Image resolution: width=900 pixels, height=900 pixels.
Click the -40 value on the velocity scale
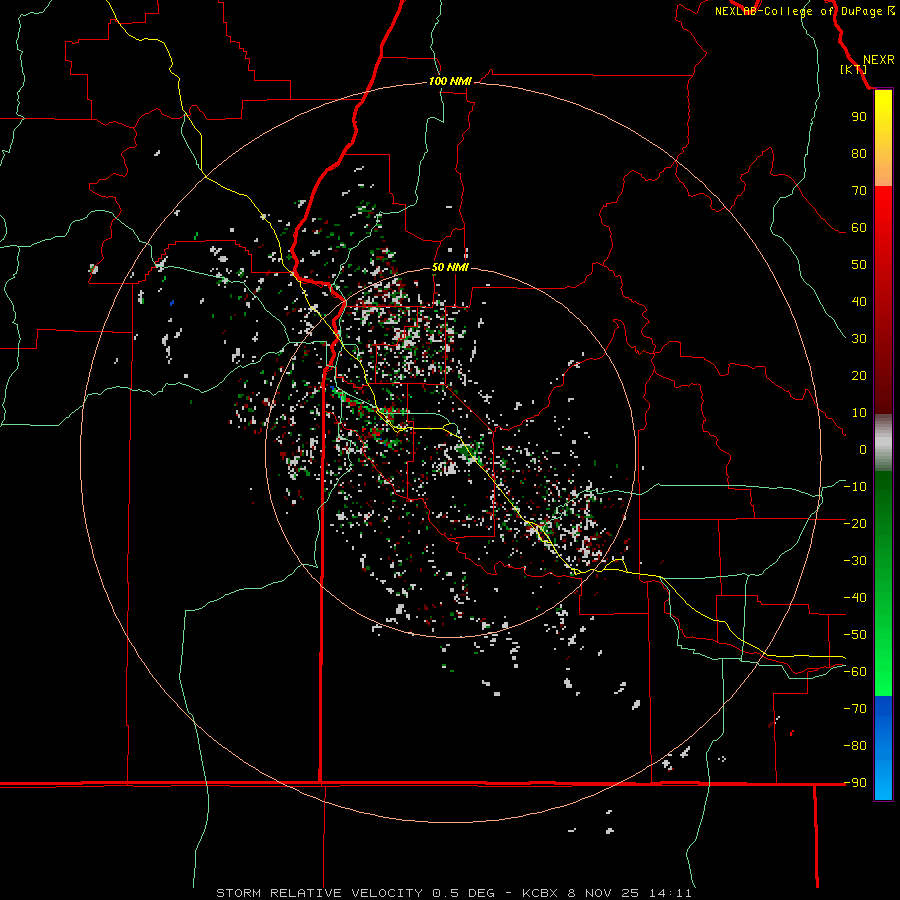pyautogui.click(x=855, y=598)
